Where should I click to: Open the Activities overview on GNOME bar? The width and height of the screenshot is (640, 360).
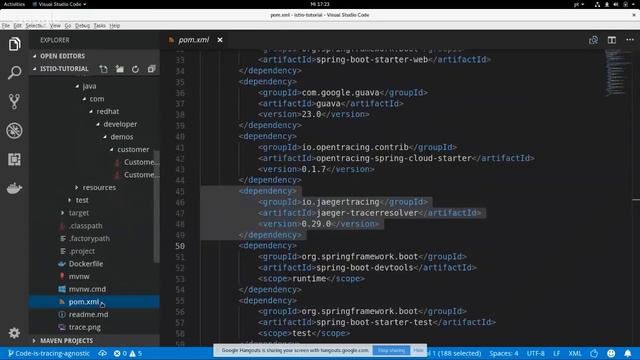(14, 4)
